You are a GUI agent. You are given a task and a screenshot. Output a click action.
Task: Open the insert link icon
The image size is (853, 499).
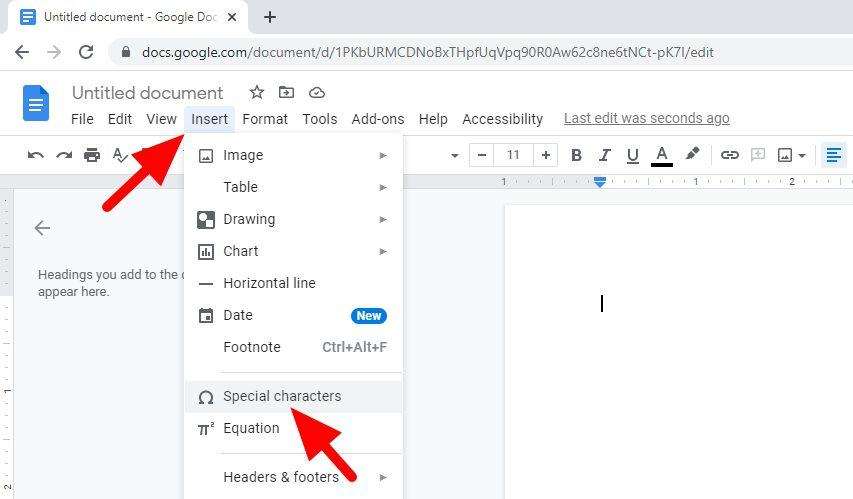coord(730,155)
